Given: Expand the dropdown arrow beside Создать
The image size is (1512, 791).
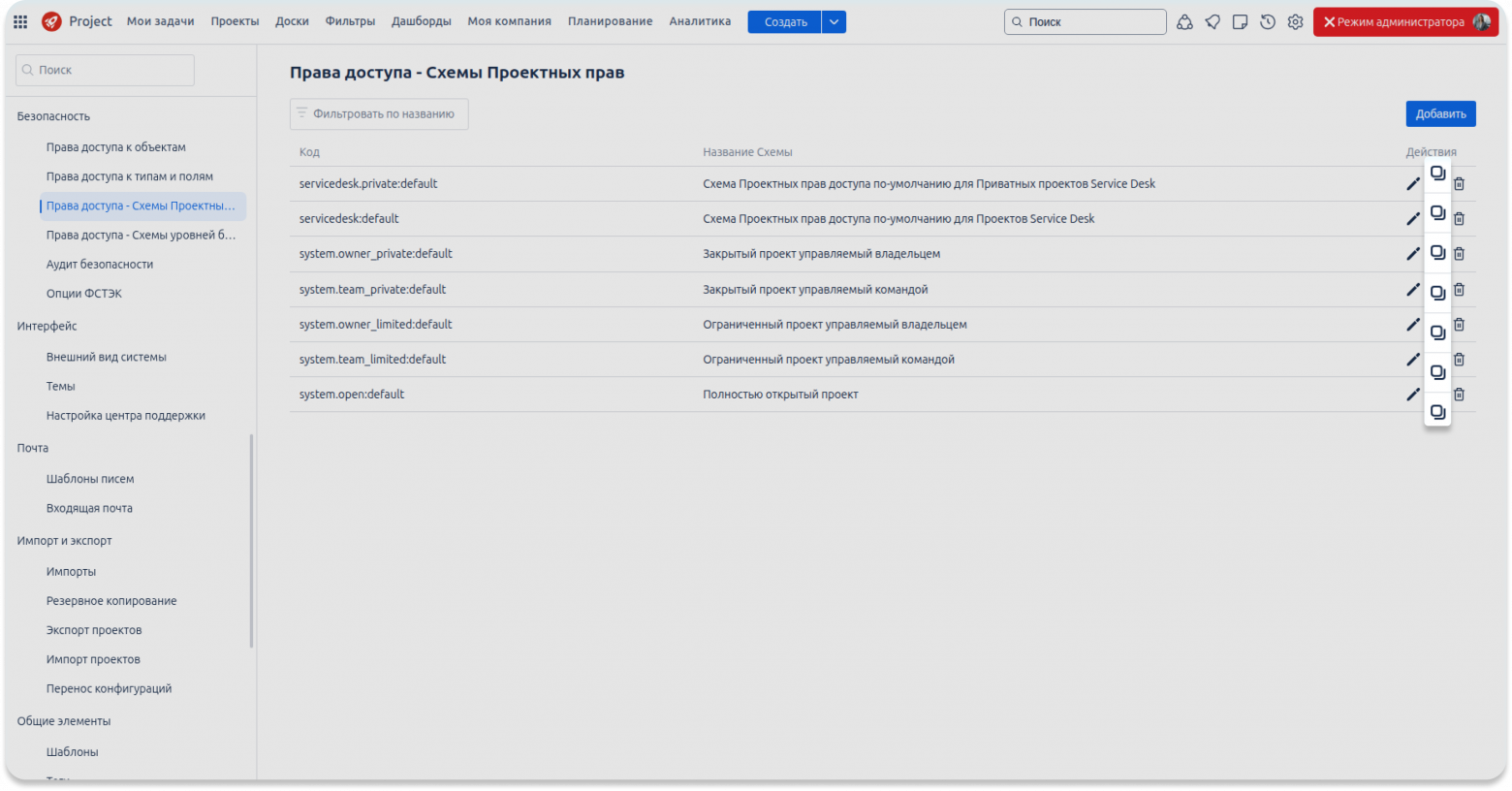Looking at the screenshot, I should pyautogui.click(x=834, y=21).
